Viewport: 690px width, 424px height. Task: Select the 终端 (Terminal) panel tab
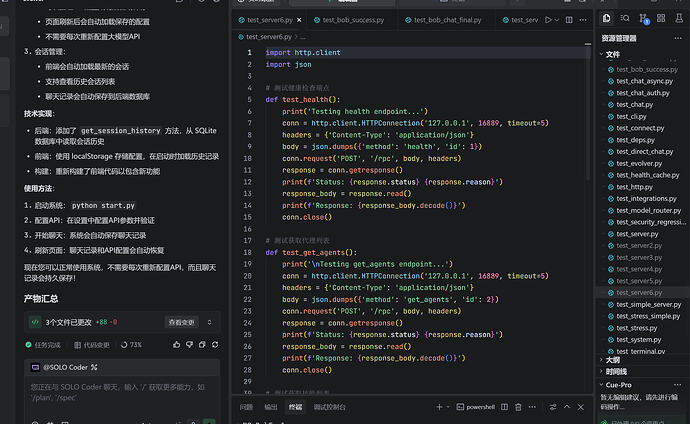tap(295, 407)
